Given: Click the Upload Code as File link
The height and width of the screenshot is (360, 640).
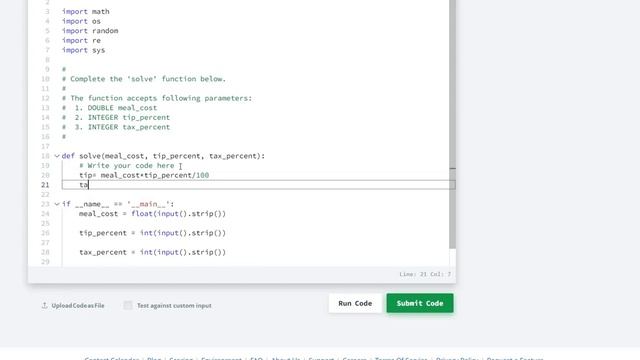Looking at the screenshot, I should tap(73, 305).
